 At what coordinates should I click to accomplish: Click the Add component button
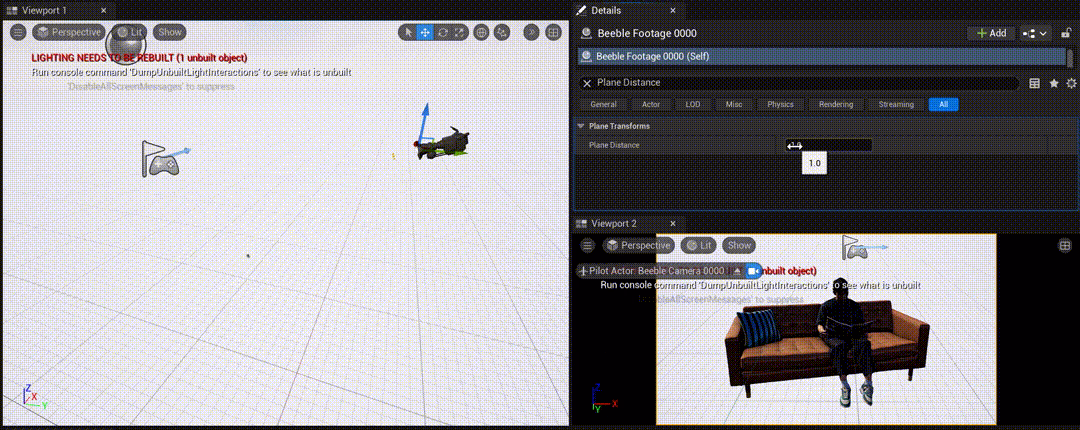[x=991, y=33]
